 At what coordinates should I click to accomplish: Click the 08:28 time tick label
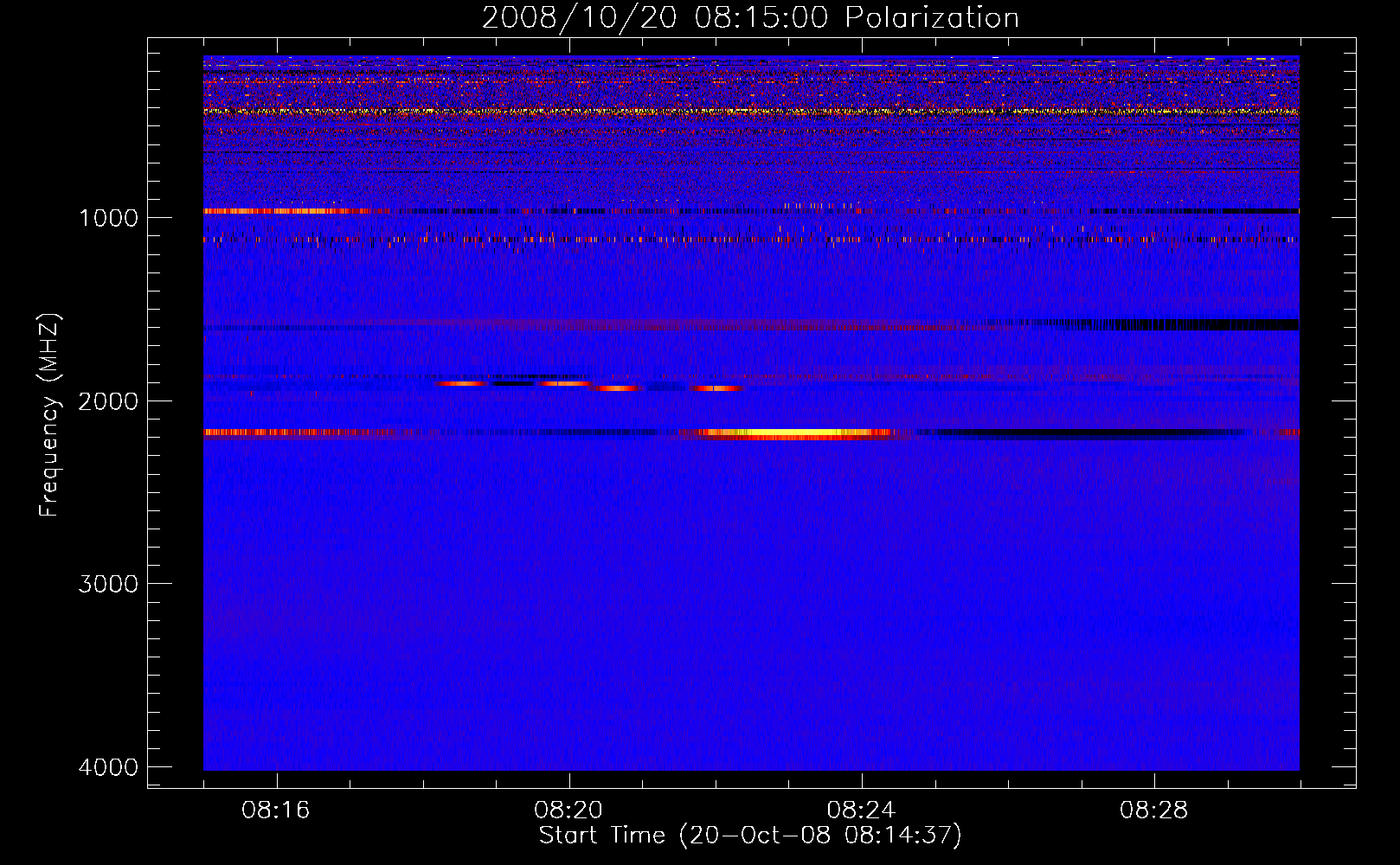[x=1153, y=811]
